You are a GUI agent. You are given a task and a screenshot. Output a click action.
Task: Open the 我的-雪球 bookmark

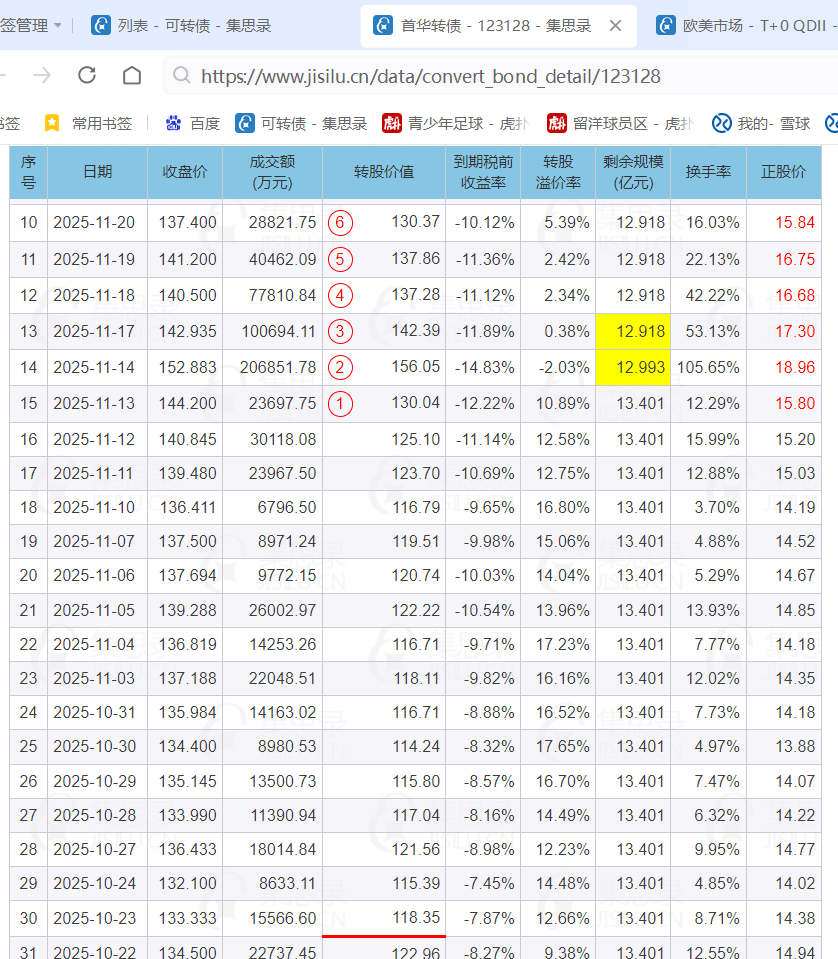point(761,123)
